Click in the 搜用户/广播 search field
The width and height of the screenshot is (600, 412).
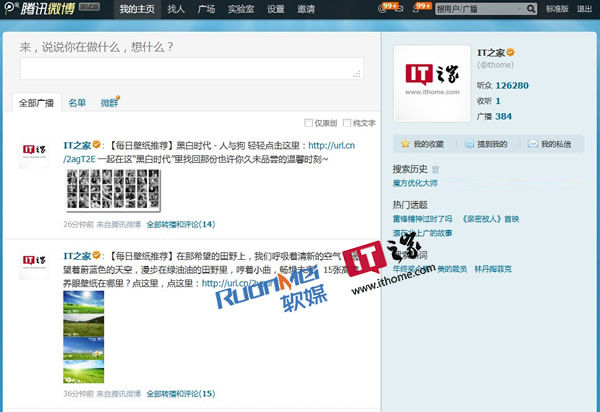(477, 9)
